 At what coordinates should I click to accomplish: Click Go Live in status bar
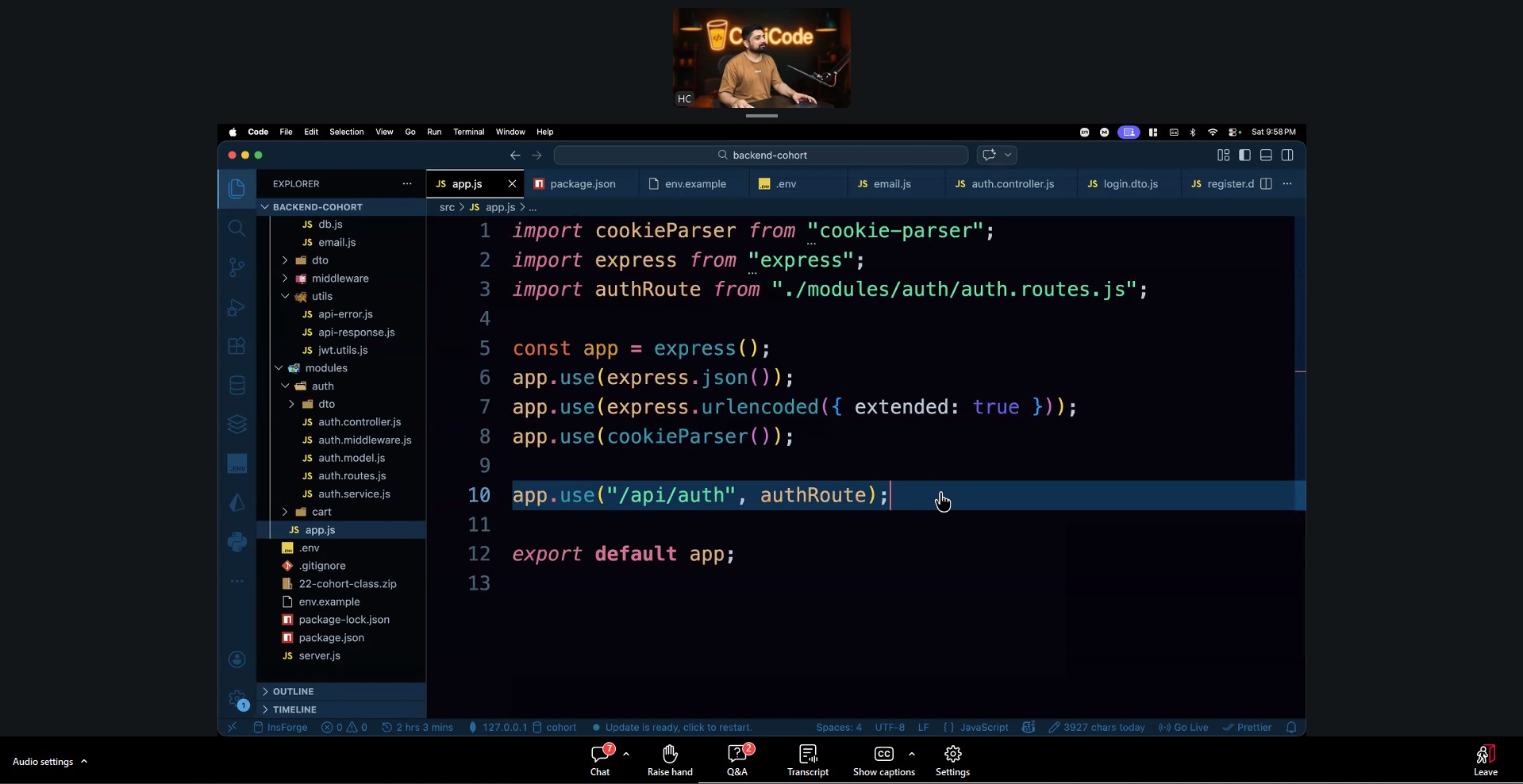click(x=1183, y=728)
